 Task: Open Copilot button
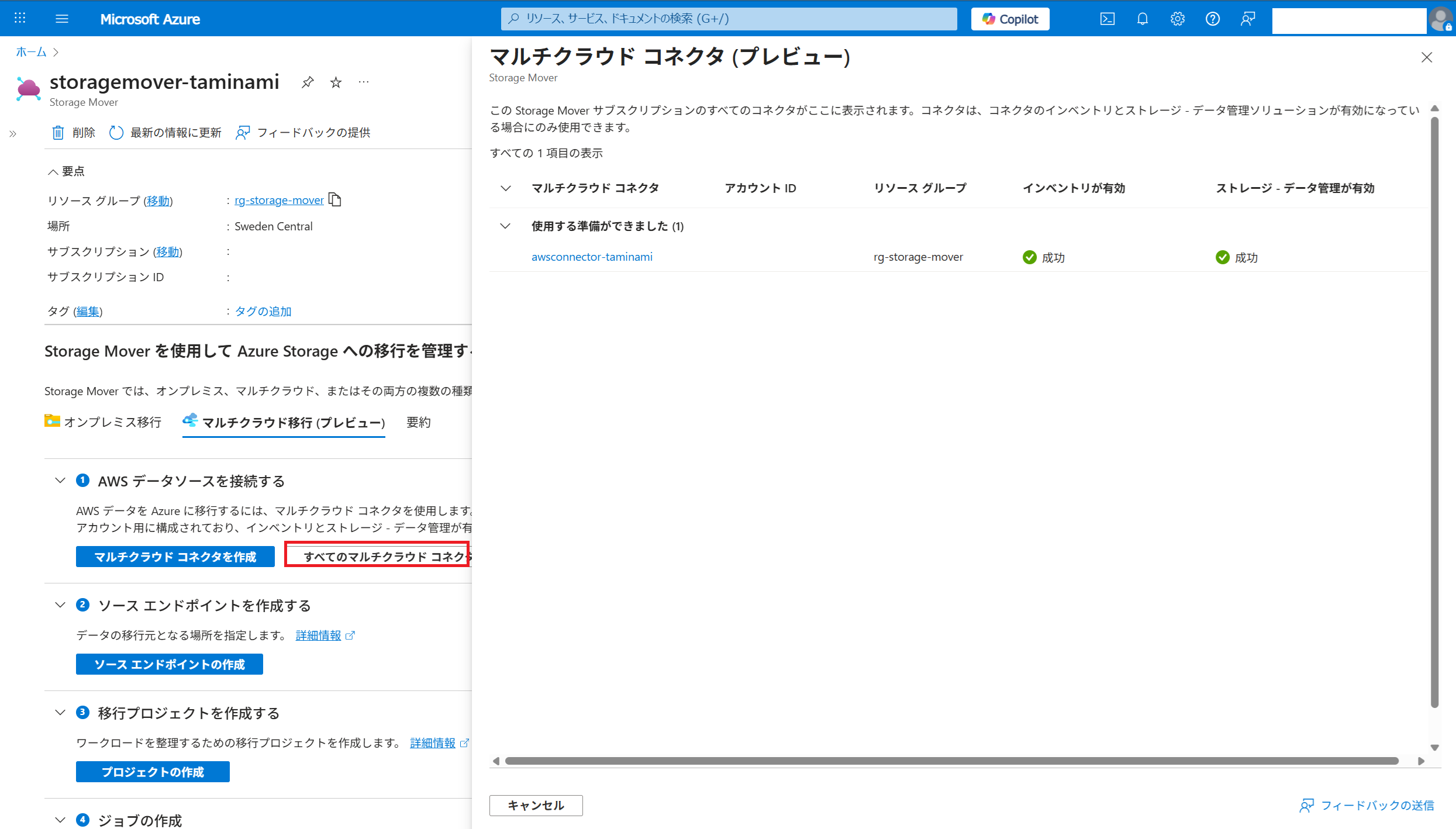(x=1010, y=19)
